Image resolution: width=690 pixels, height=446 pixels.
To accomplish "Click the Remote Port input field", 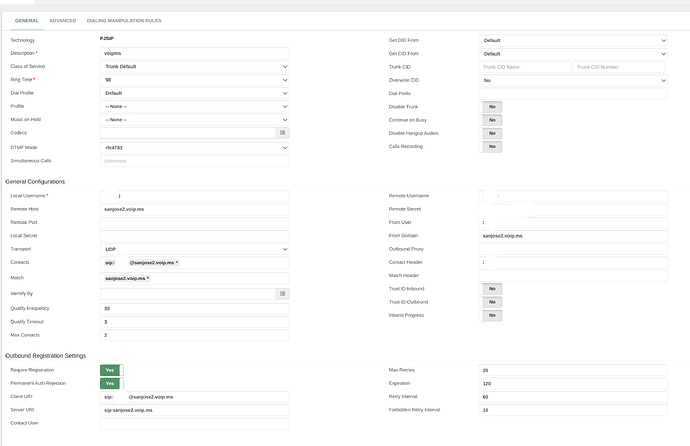I will 195,222.
